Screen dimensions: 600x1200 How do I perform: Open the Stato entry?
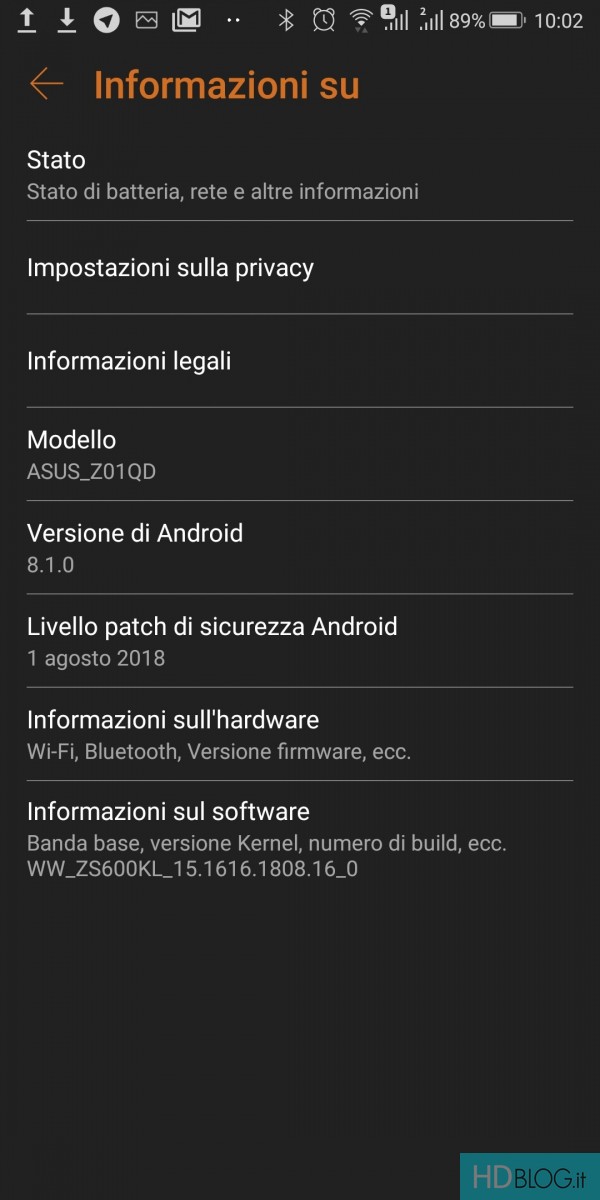(x=300, y=174)
